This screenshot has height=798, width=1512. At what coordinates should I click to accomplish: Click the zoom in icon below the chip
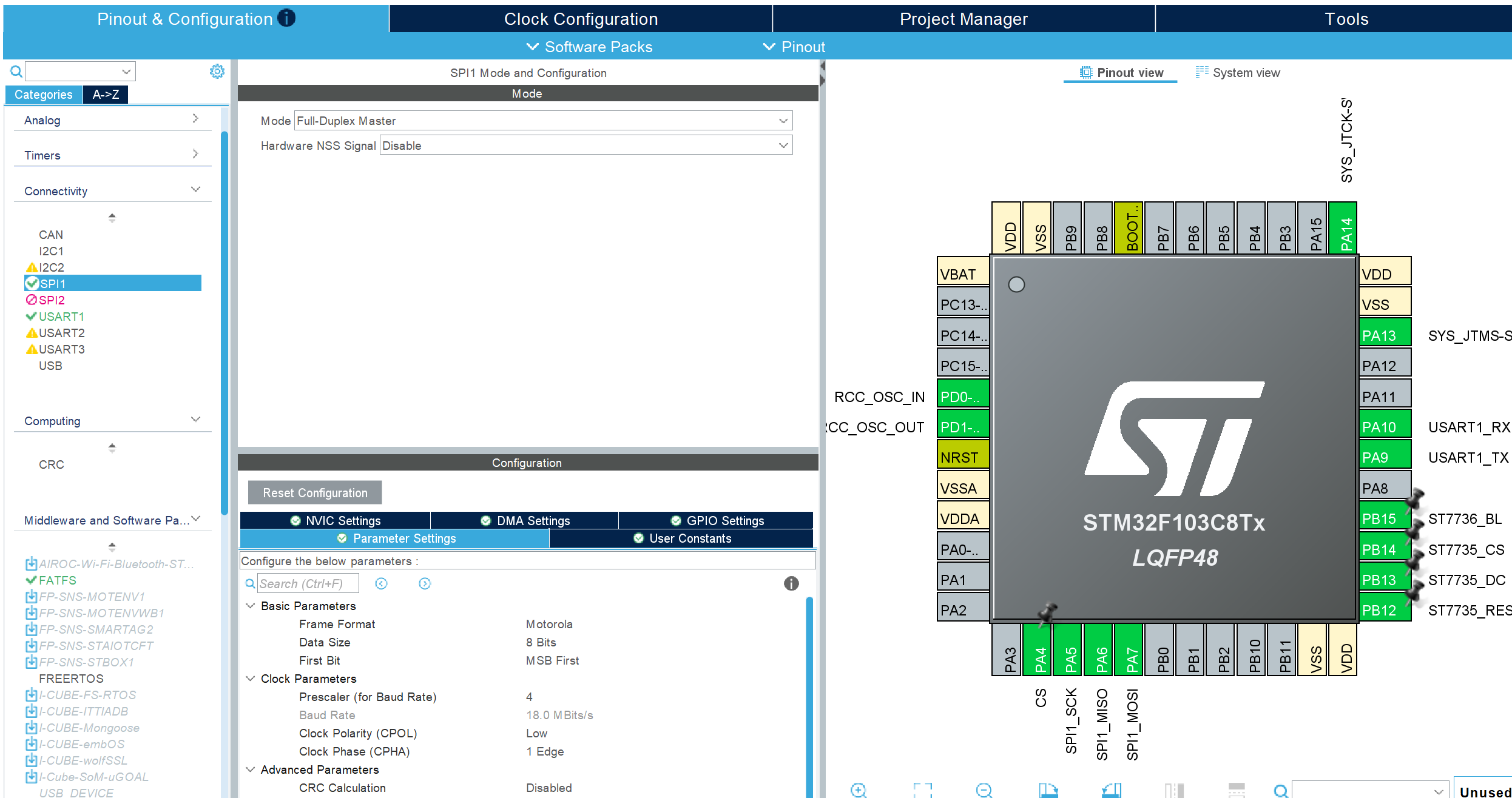click(859, 790)
